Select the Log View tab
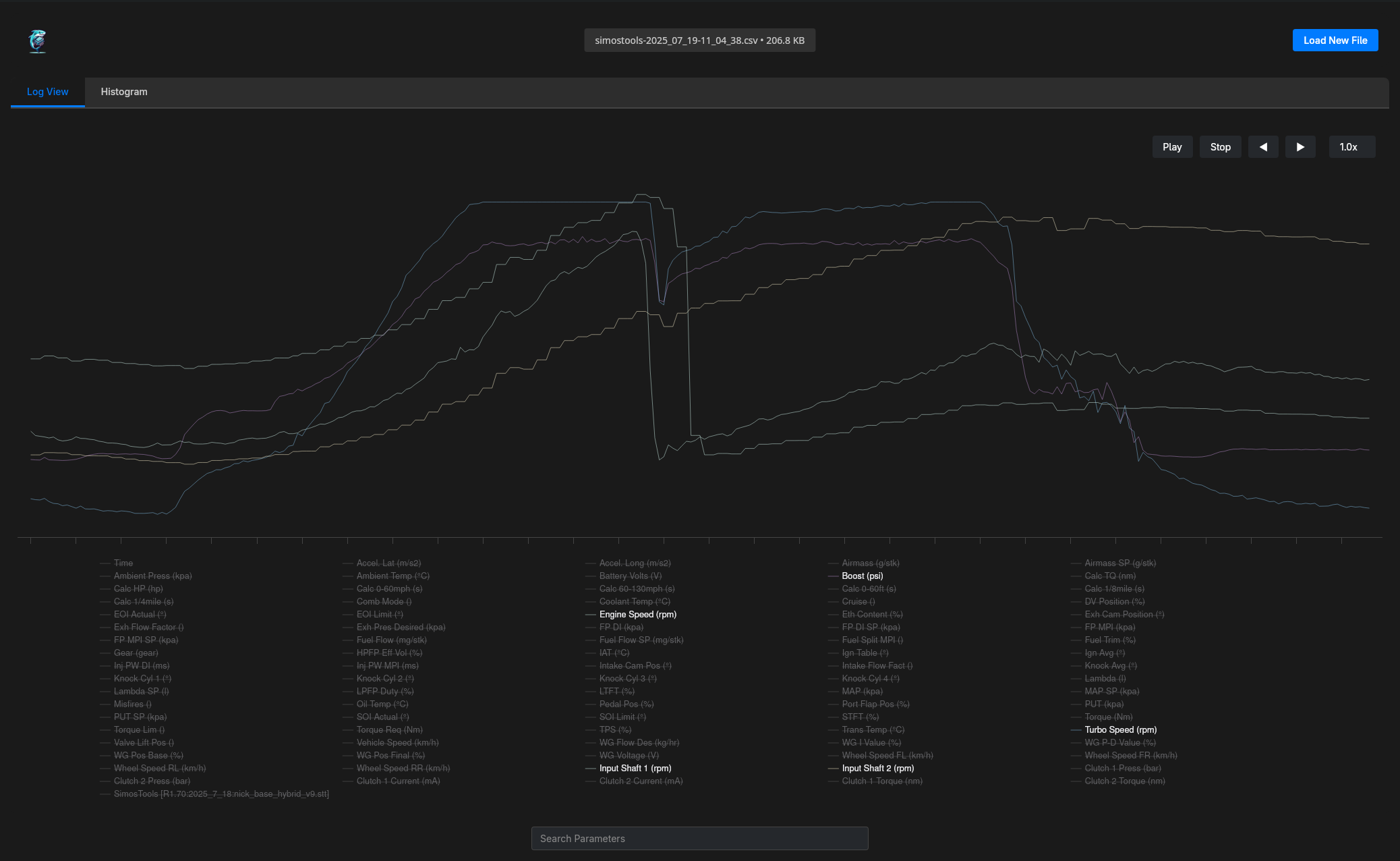Viewport: 1400px width, 861px height. point(47,92)
